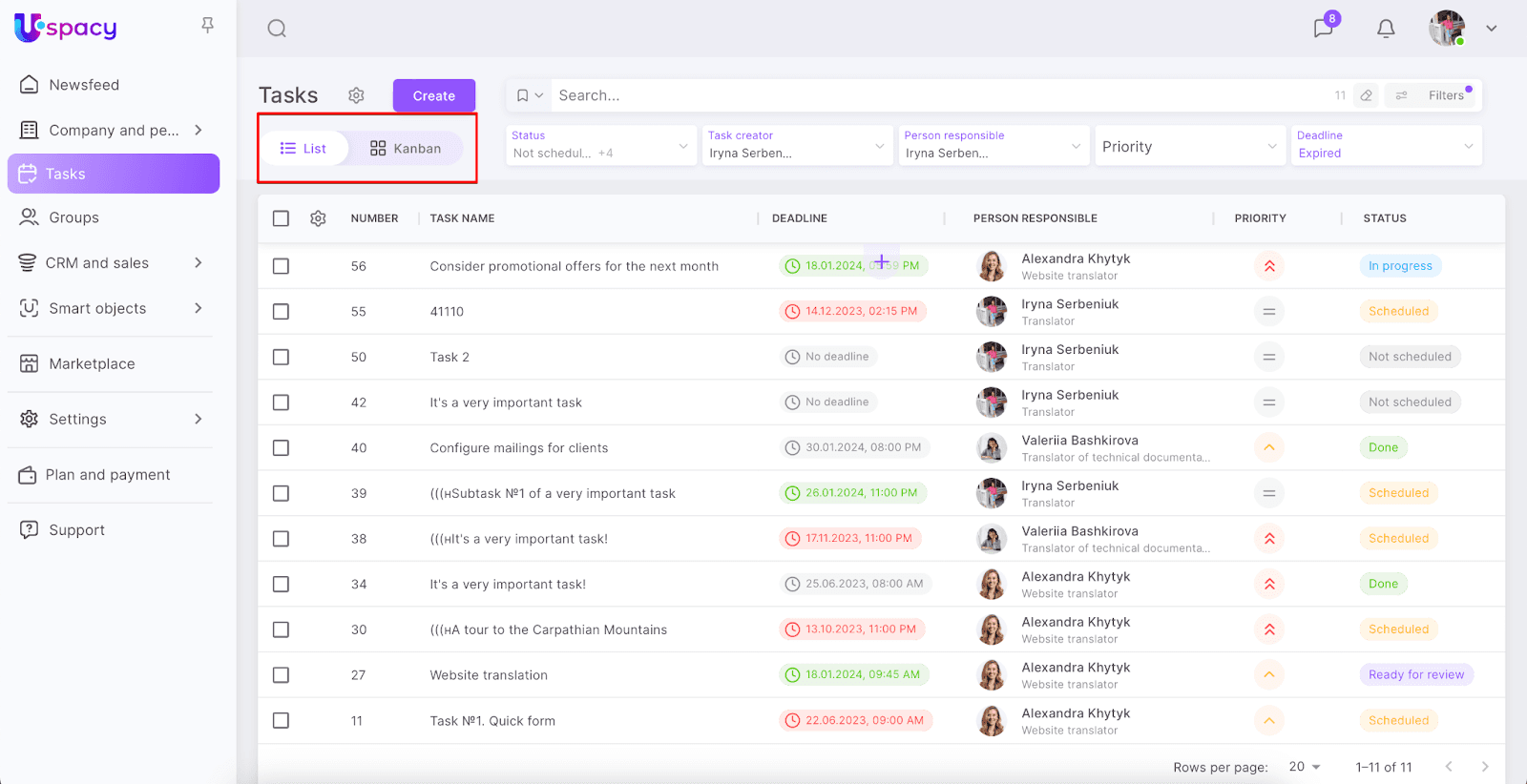Viewport: 1527px width, 784px height.
Task: Clear filters with the eraser icon
Action: (x=1367, y=95)
